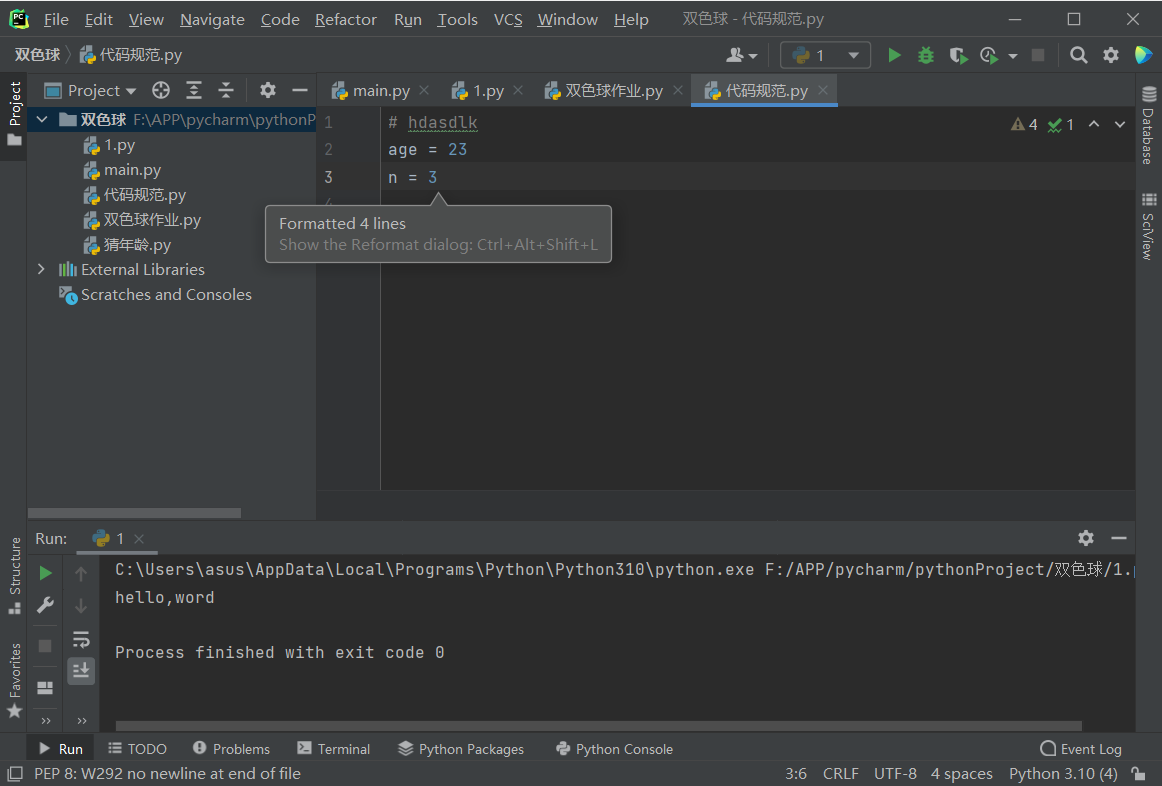Toggle the Structure side tab
1162x786 pixels.
(x=14, y=576)
